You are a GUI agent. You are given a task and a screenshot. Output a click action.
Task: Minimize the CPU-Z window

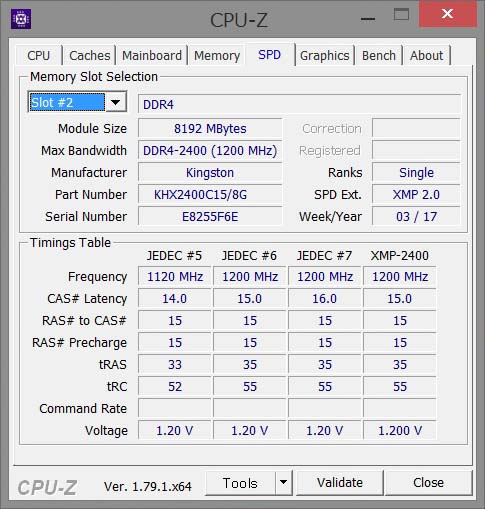click(368, 18)
